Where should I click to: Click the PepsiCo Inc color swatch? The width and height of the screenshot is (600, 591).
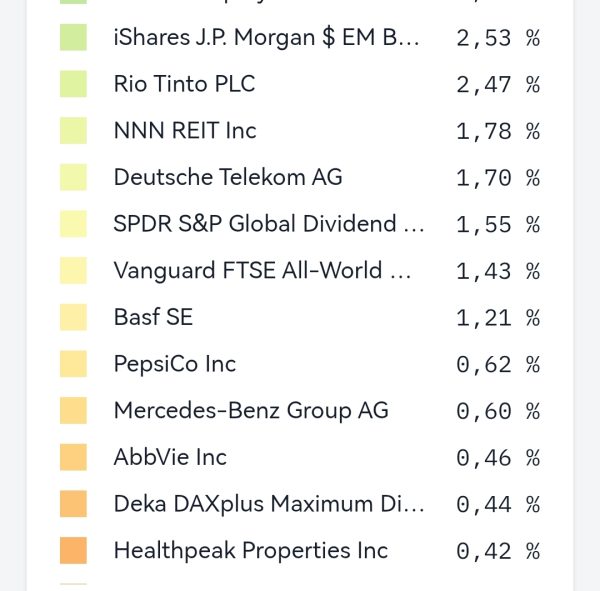click(x=73, y=364)
